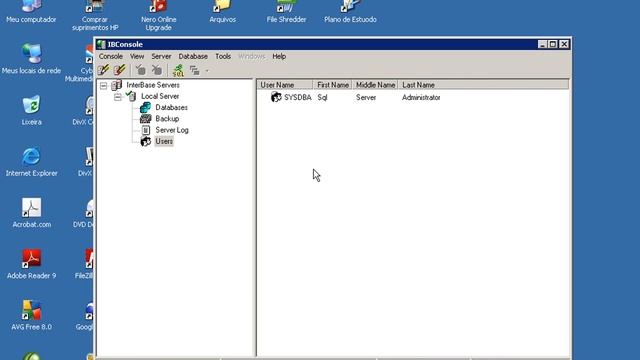Click the Connect Database toolbar icon

141,70
